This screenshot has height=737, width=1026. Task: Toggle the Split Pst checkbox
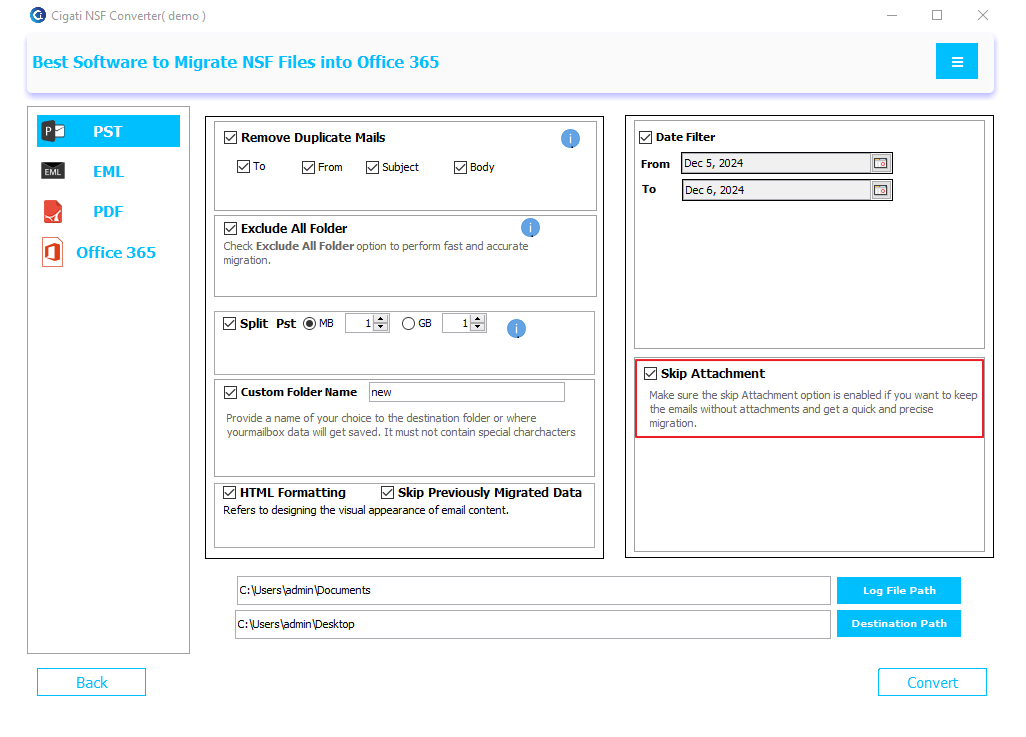tap(229, 323)
